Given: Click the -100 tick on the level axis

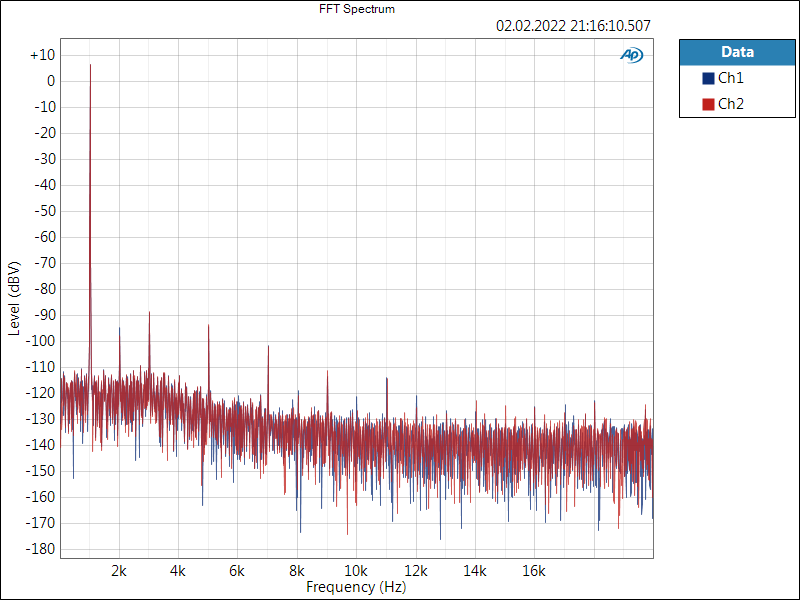Looking at the screenshot, I should coord(41,341).
